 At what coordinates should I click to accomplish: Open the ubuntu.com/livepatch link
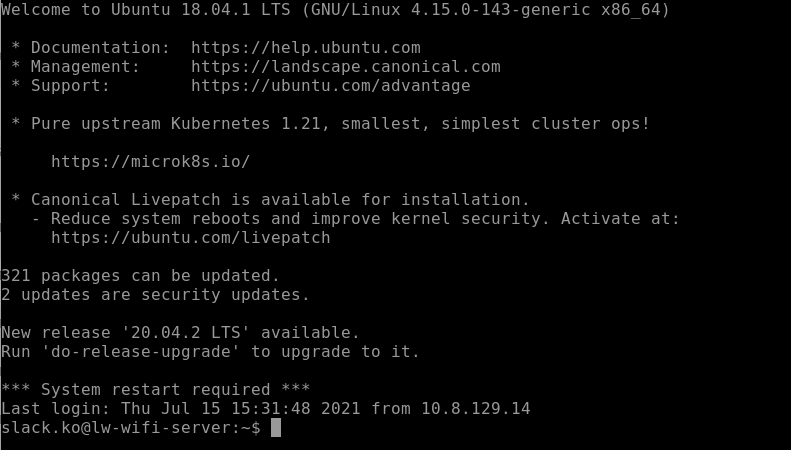[191, 238]
